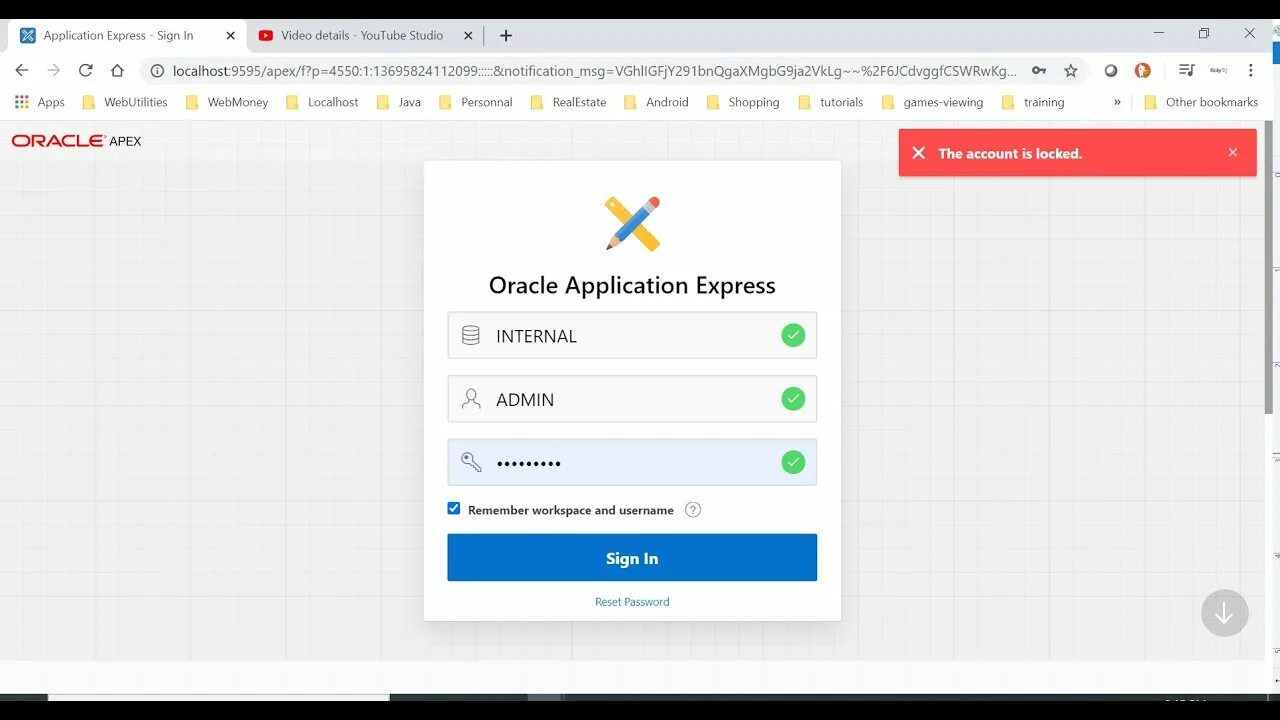Open the Java bookmark folder
This screenshot has height=720, width=1280.
pos(398,102)
